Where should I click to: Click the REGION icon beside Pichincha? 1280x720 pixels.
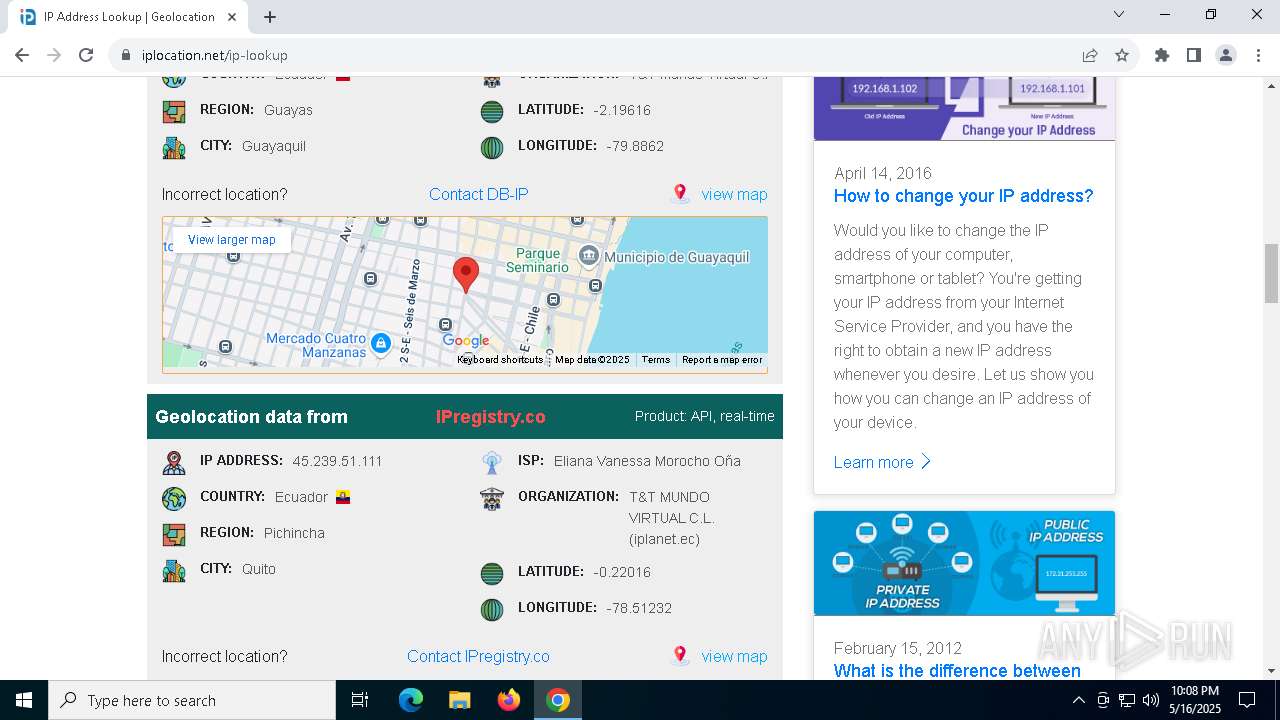pos(174,534)
